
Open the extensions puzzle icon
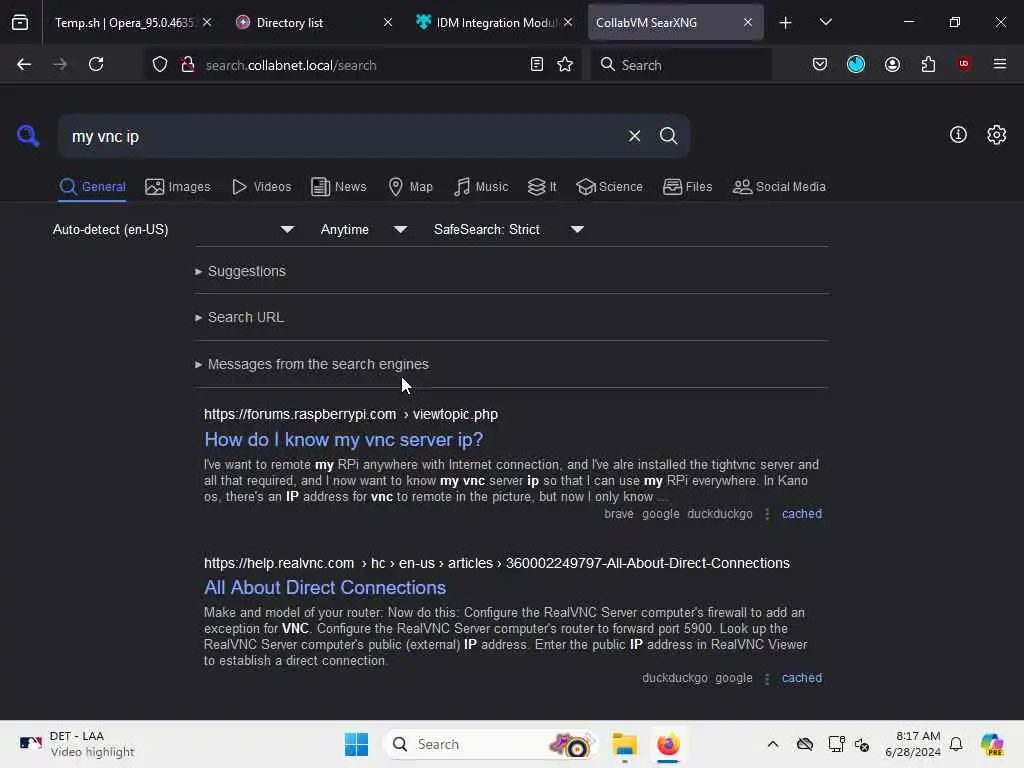(928, 64)
